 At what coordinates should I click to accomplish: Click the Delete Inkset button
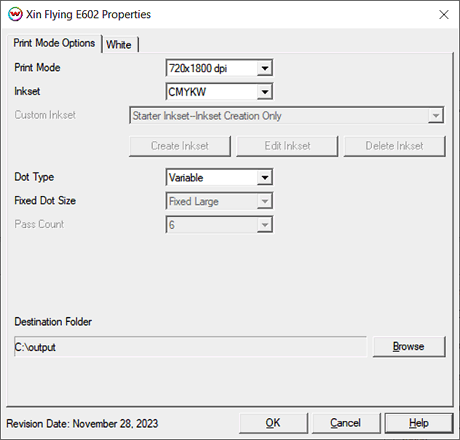[x=394, y=146]
